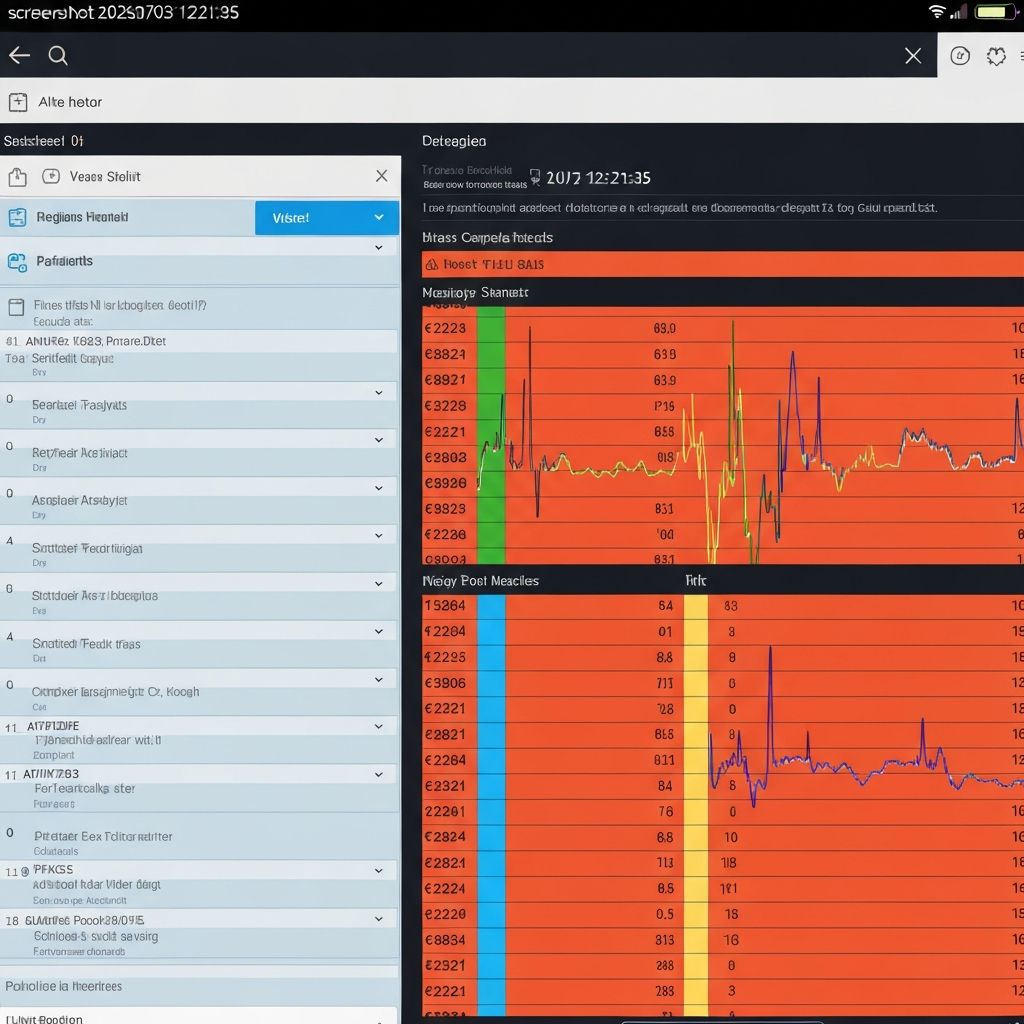
Task: Close the Veaes Stelitt panel
Action: tap(381, 176)
